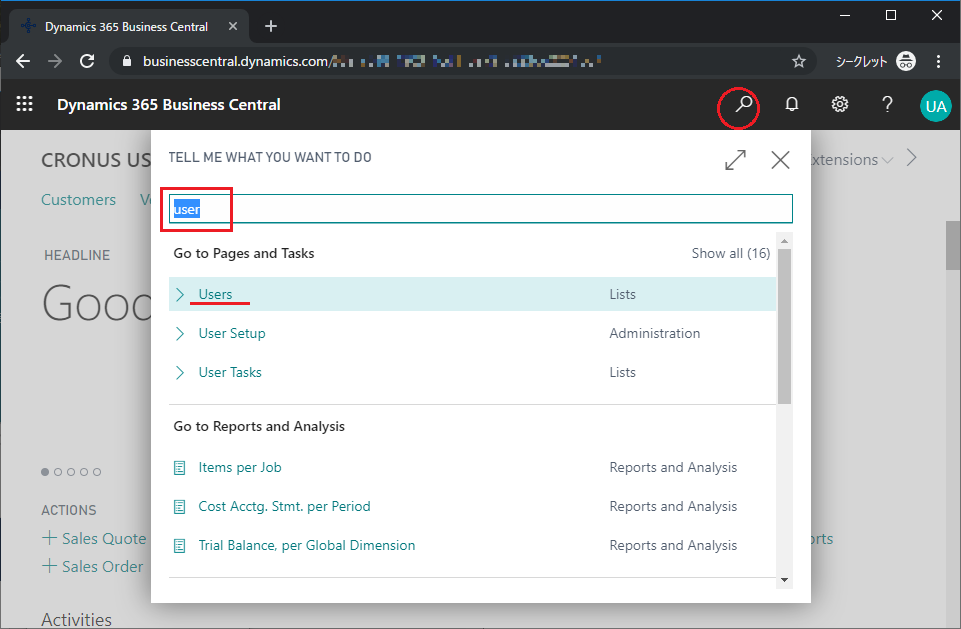961x629 pixels.
Task: Click the Lists category beside User Tasks
Action: coord(623,373)
